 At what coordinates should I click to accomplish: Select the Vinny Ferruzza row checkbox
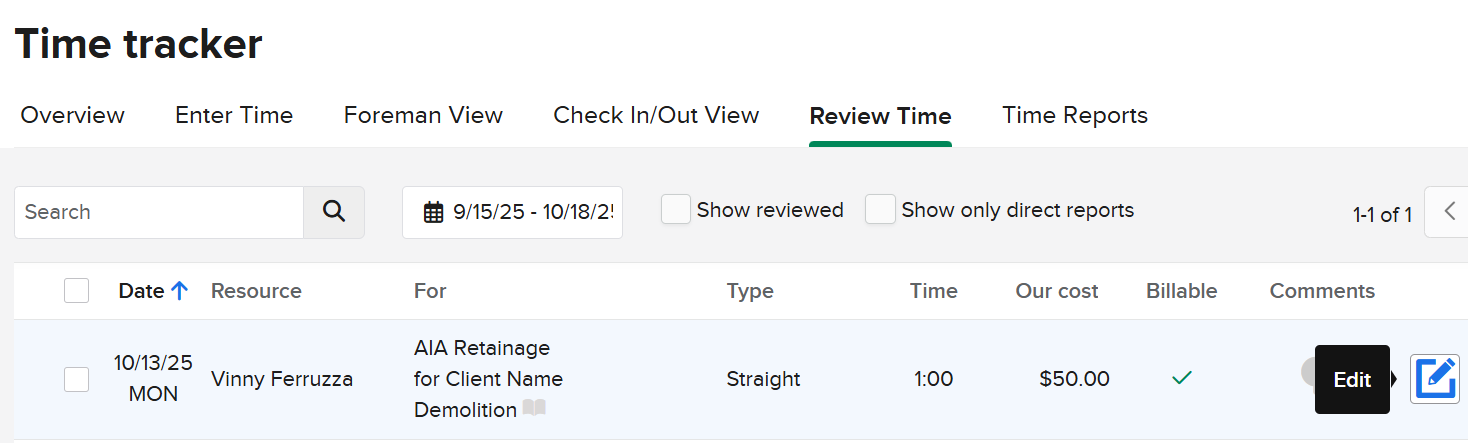(76, 379)
